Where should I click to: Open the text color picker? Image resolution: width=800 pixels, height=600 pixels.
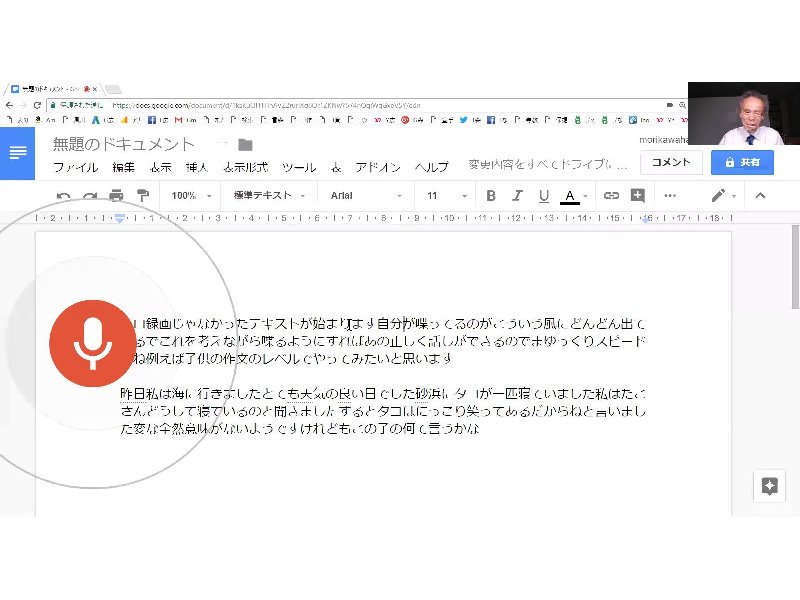coord(570,196)
